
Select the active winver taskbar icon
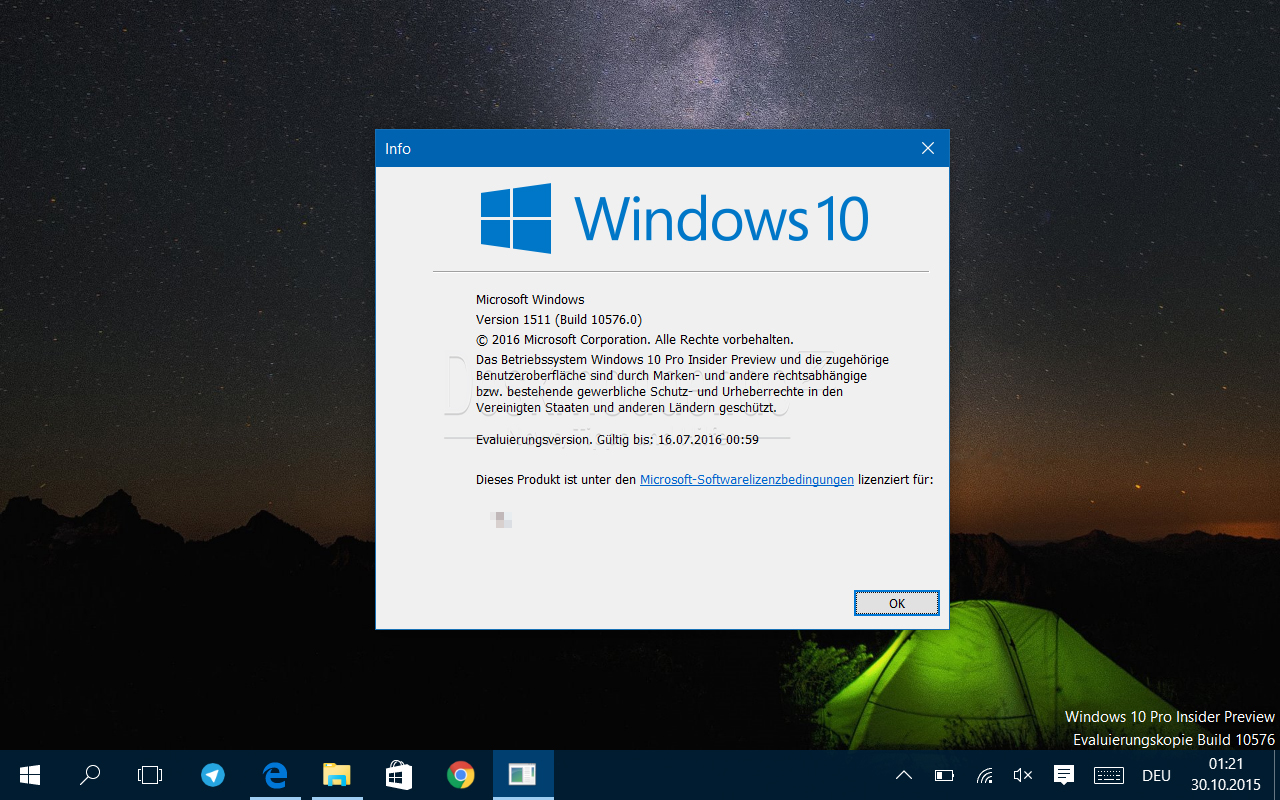pos(523,775)
